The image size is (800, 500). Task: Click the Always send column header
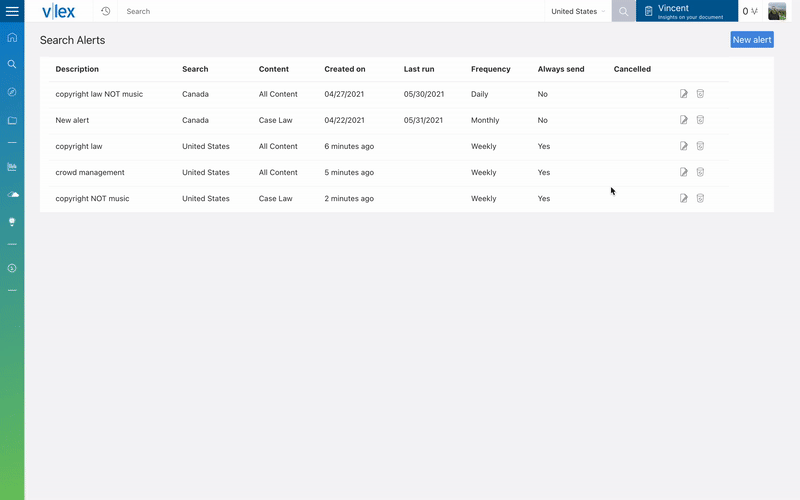561,69
